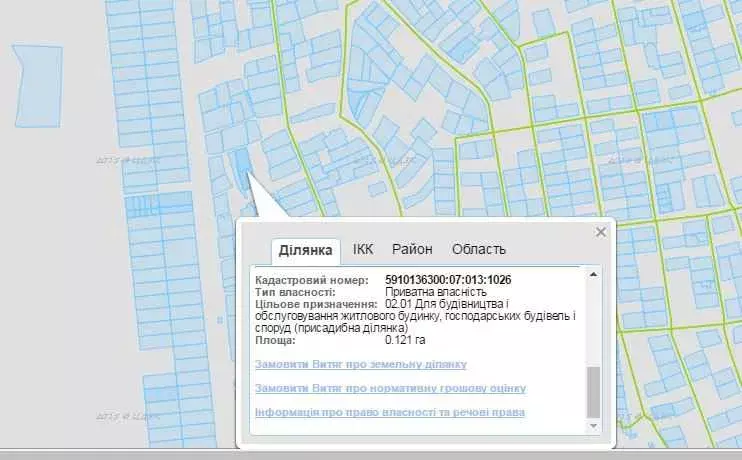Select the Район tab
This screenshot has height=460, width=742.
(412, 249)
